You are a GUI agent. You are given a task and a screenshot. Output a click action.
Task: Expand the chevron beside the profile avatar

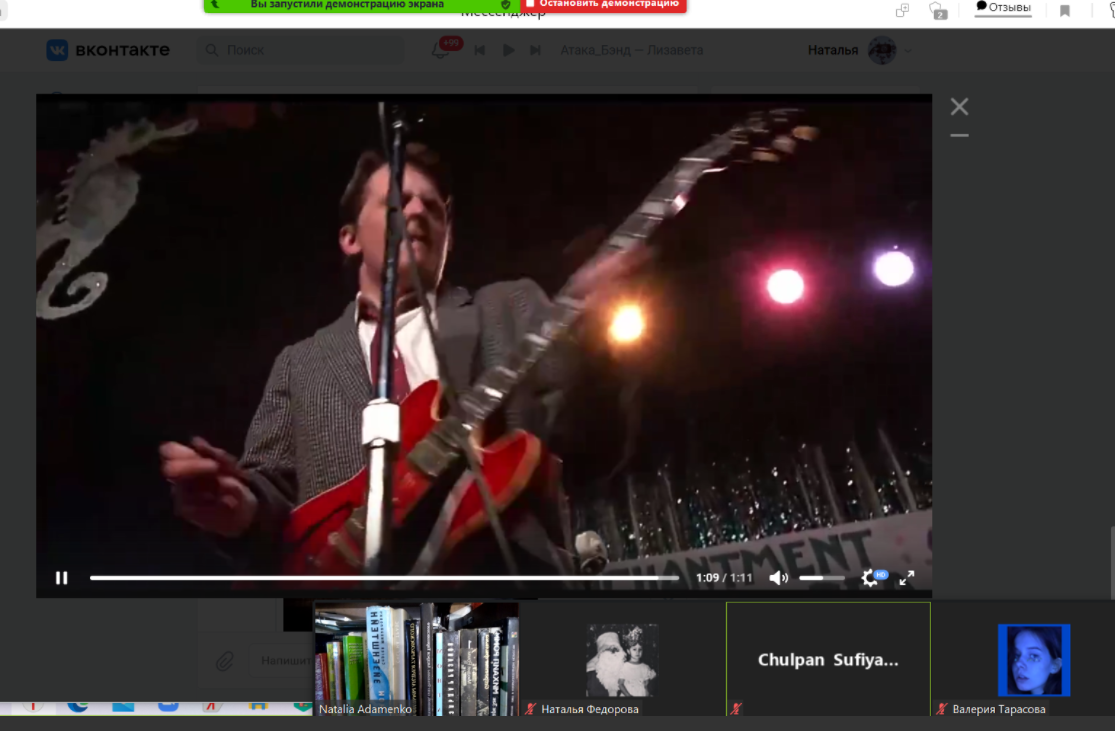pyautogui.click(x=907, y=50)
